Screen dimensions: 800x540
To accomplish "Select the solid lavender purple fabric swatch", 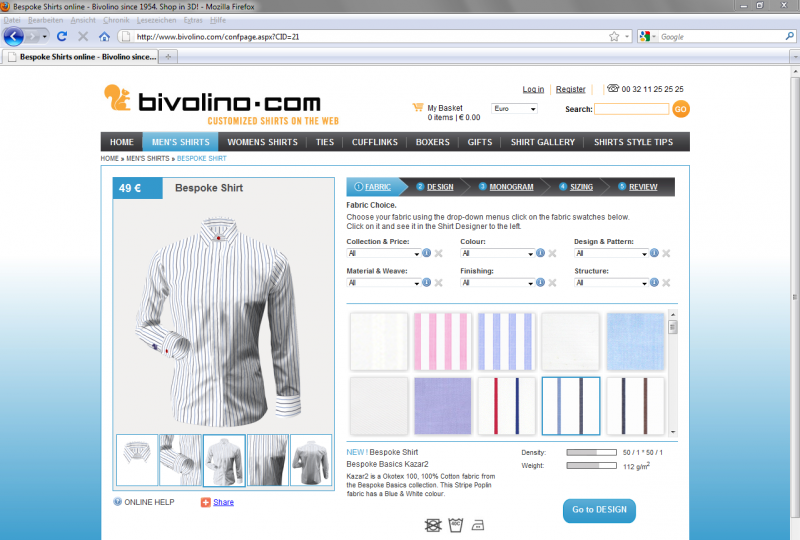I will click(442, 406).
